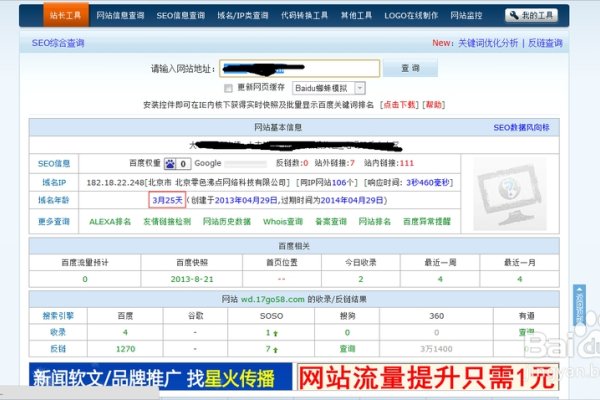The width and height of the screenshot is (600, 400).
Task: Click the 查询 search button
Action: (410, 68)
